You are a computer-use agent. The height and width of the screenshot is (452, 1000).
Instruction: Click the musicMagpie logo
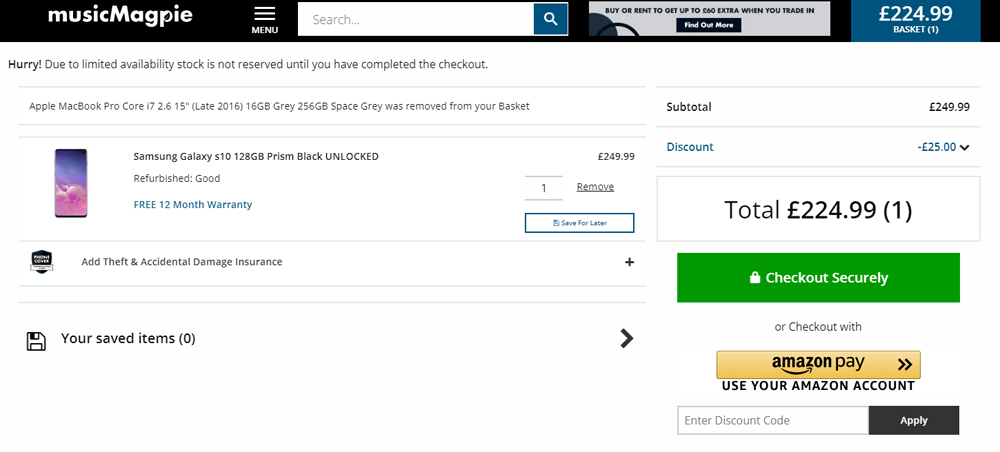click(x=120, y=15)
